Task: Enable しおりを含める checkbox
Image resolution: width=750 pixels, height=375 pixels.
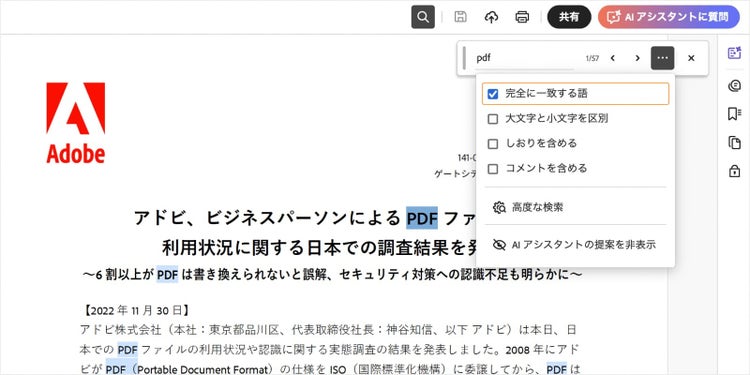Action: click(493, 143)
